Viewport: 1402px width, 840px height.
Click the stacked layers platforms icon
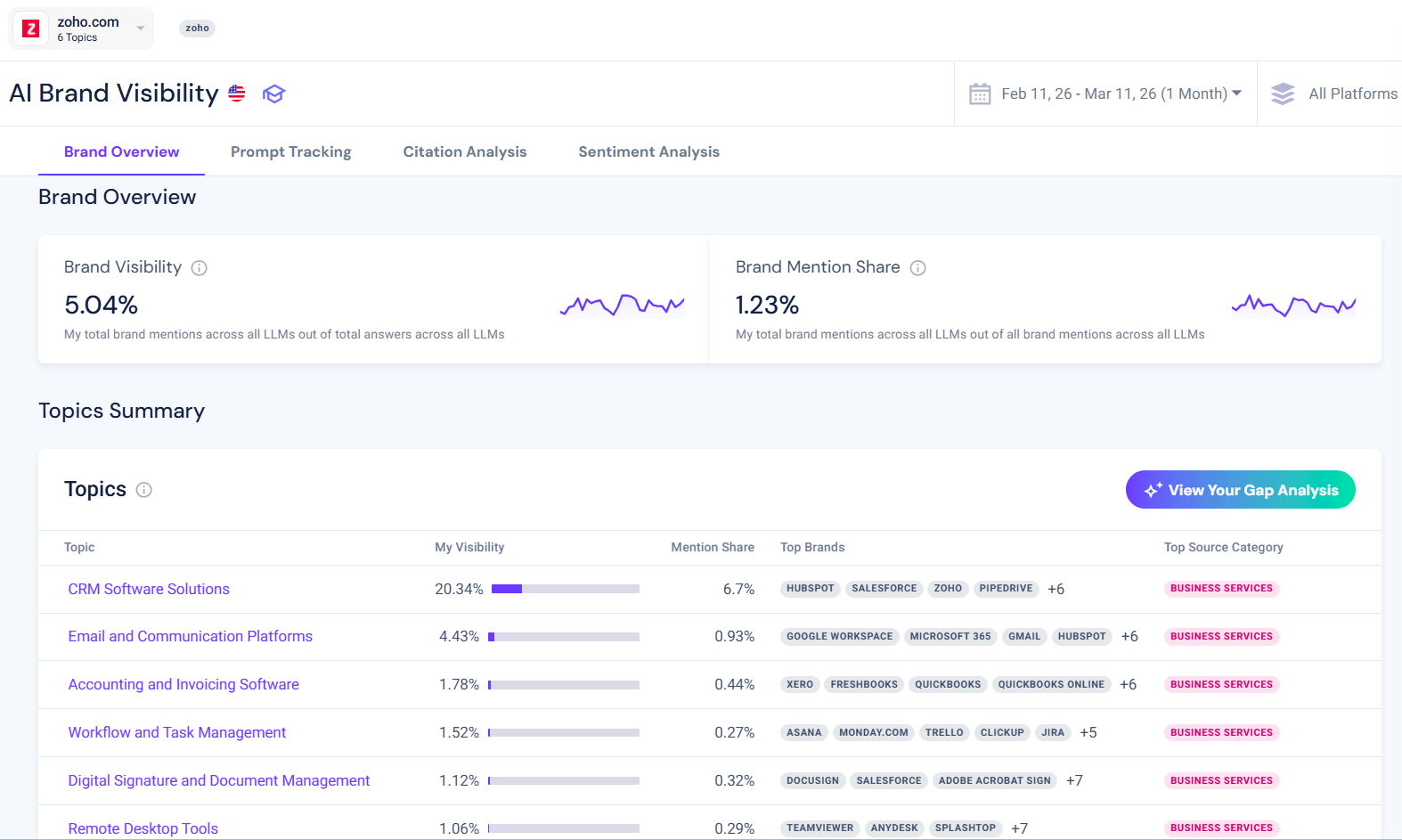pos(1283,94)
